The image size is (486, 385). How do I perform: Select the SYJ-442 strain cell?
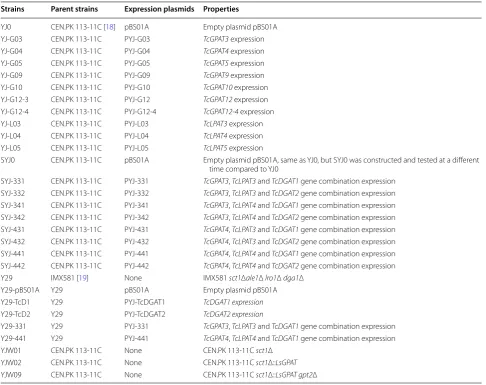[x=13, y=266]
